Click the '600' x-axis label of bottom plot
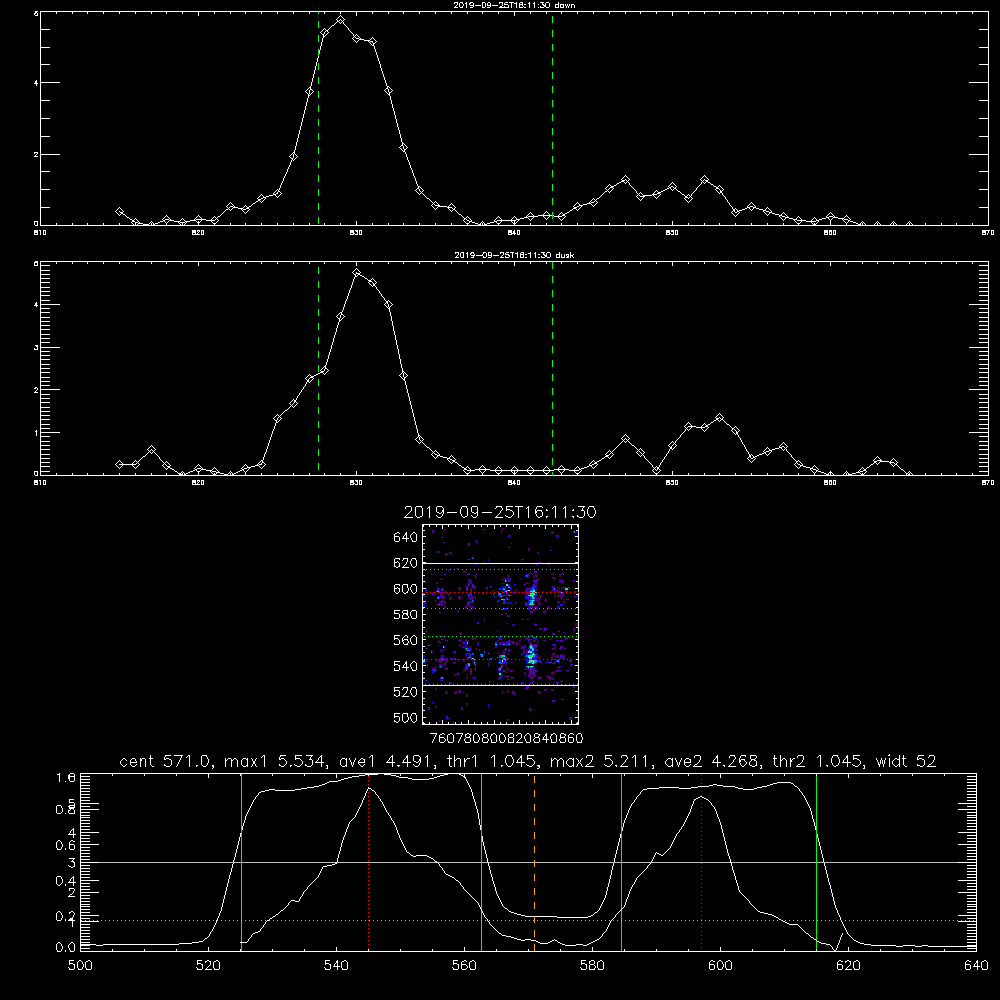The height and width of the screenshot is (1000, 1000). (721, 966)
